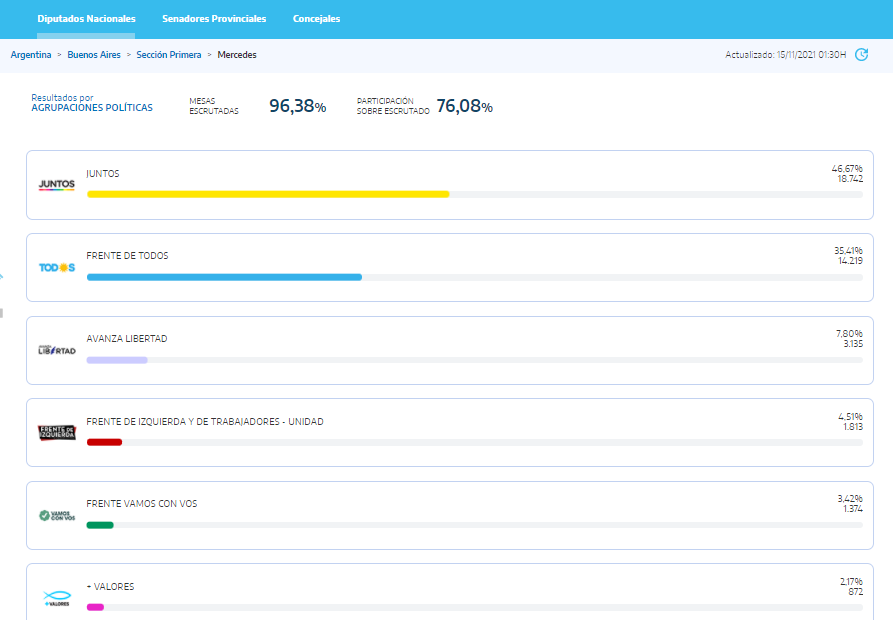Click the Vamos Con Vos logo
This screenshot has width=893, height=620.
(56, 515)
